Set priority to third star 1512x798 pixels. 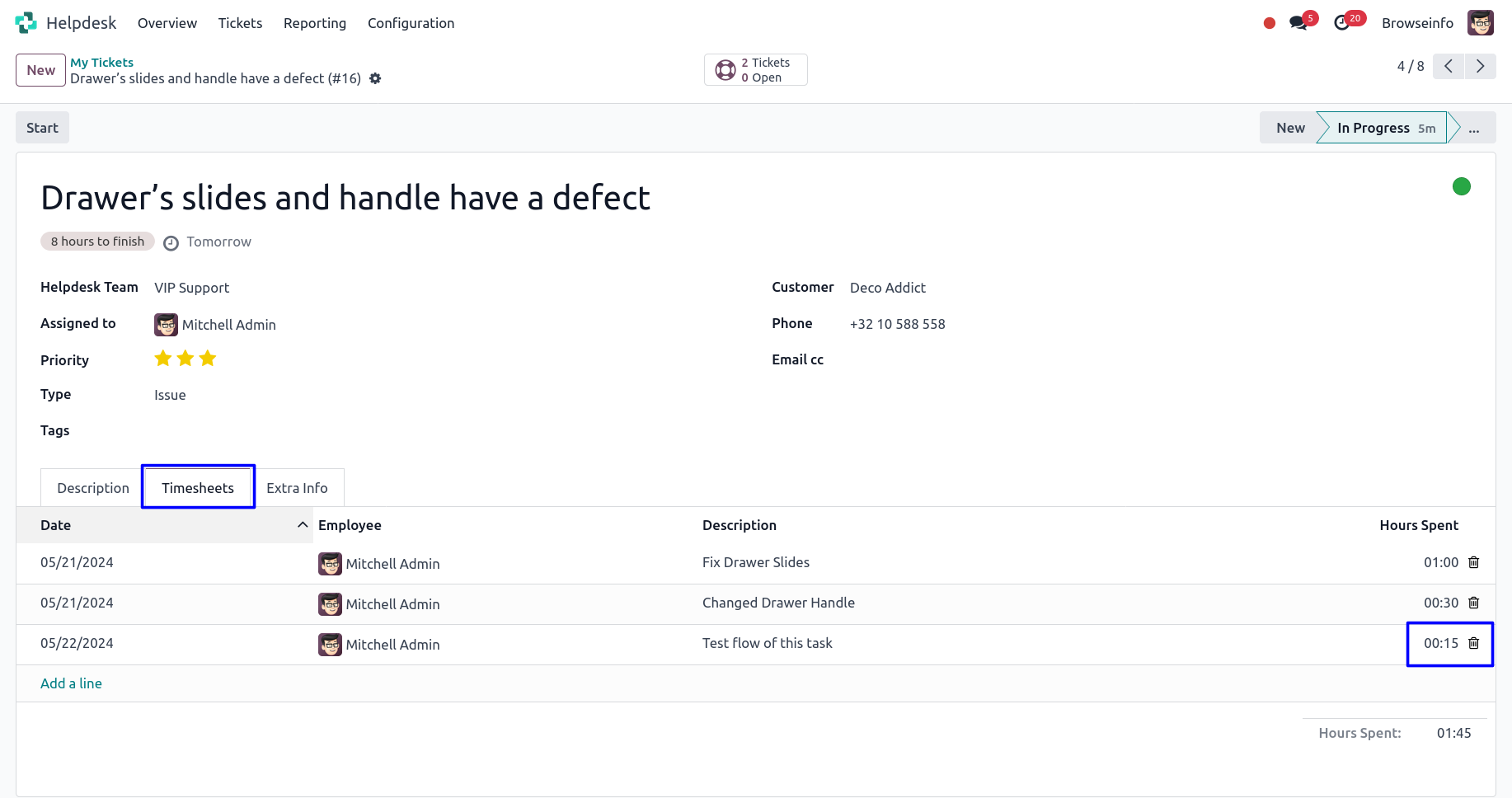click(208, 359)
